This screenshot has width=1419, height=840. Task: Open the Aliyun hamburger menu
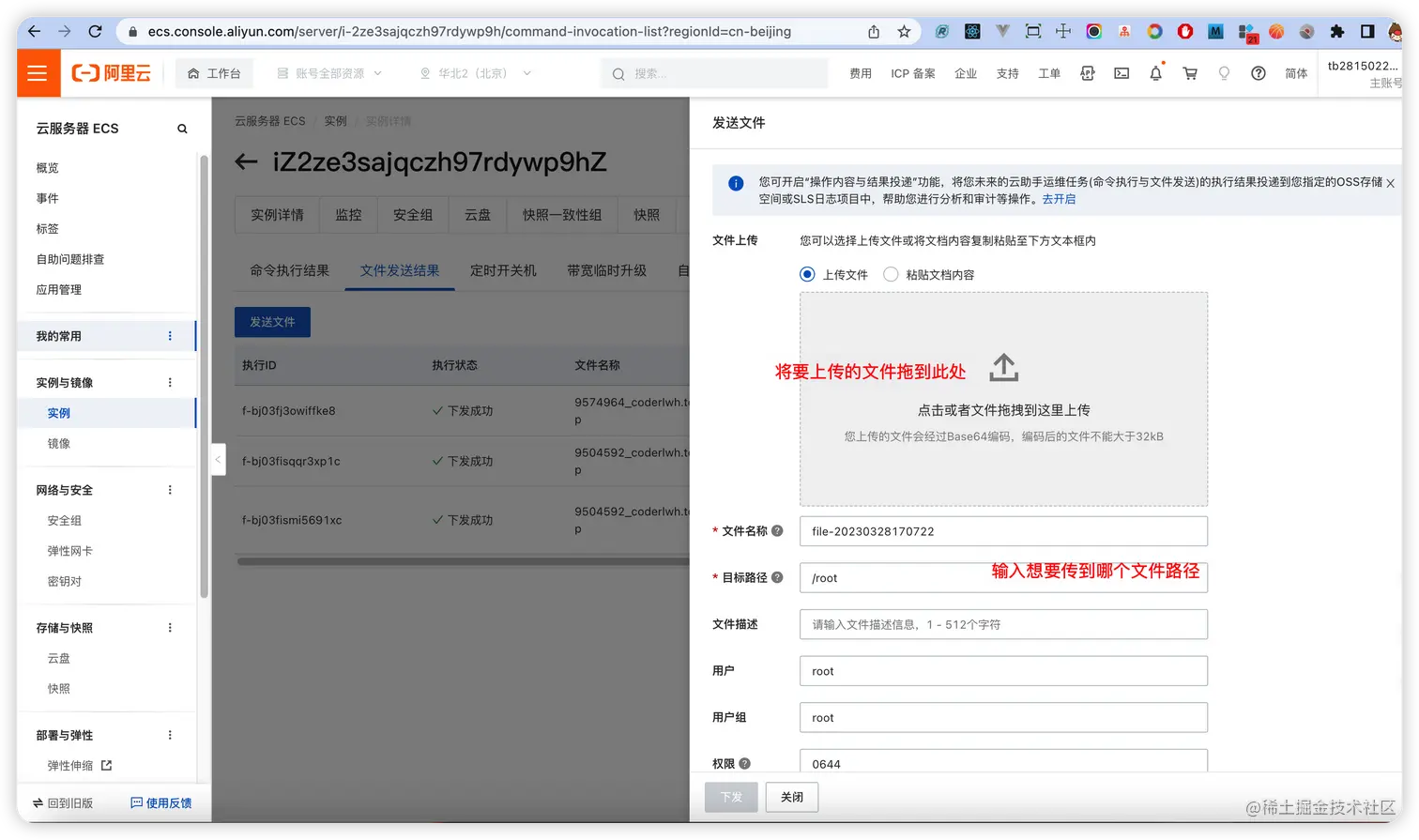click(x=38, y=73)
